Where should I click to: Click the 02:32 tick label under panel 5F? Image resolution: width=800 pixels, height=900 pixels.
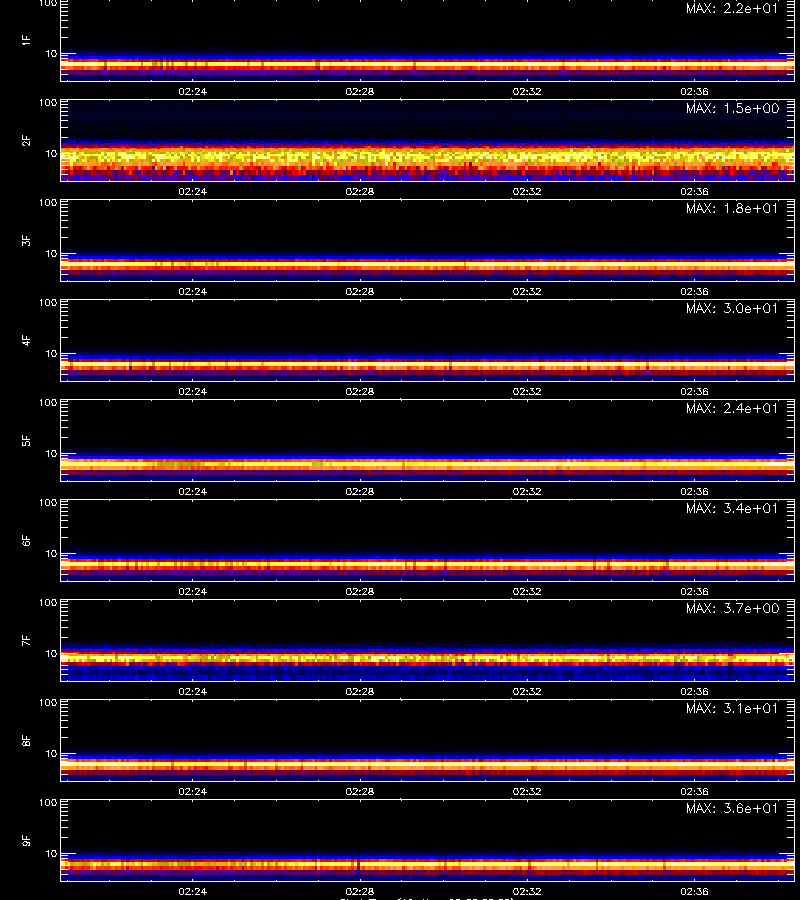527,491
